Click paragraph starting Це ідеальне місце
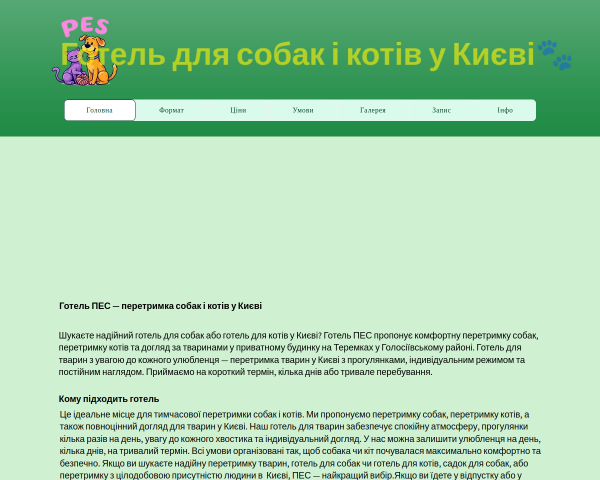This screenshot has width=600, height=480. click(300, 445)
